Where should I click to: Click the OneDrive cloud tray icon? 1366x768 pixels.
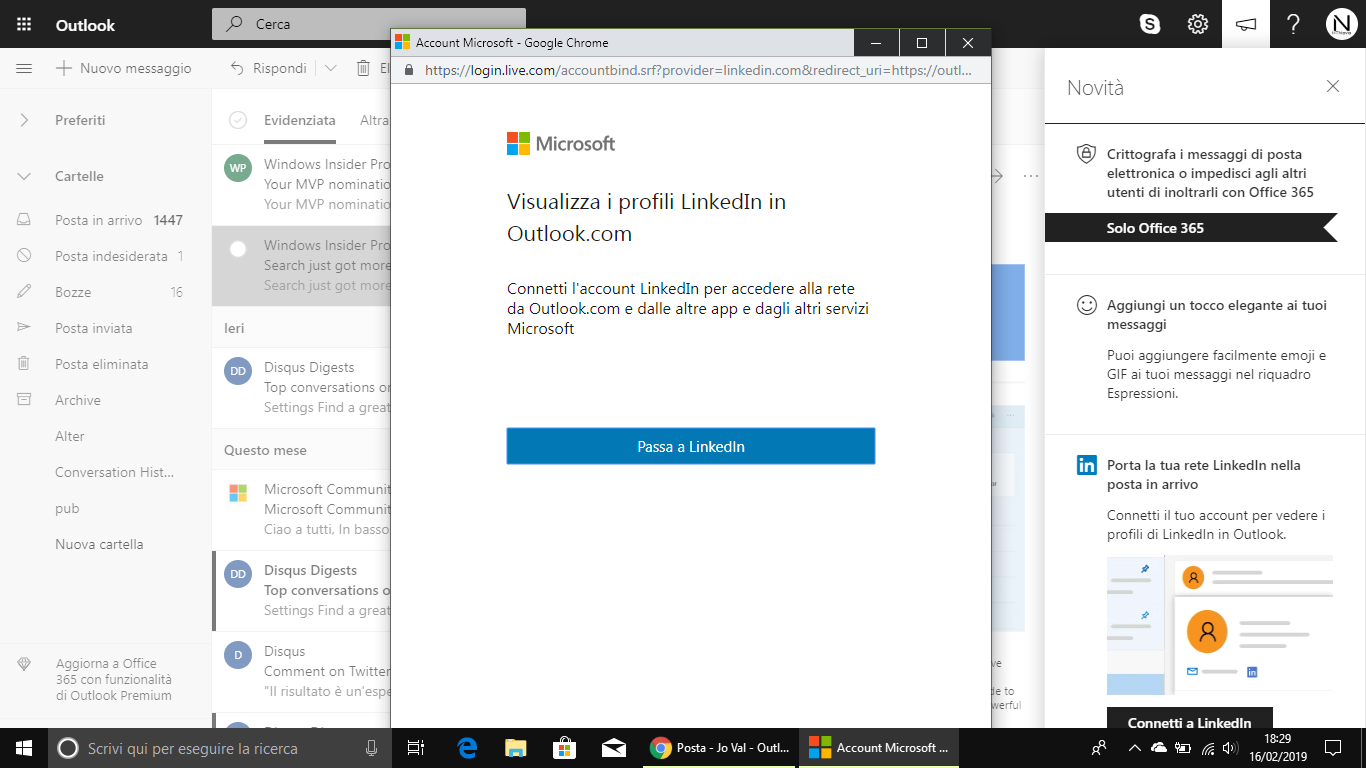click(1158, 748)
